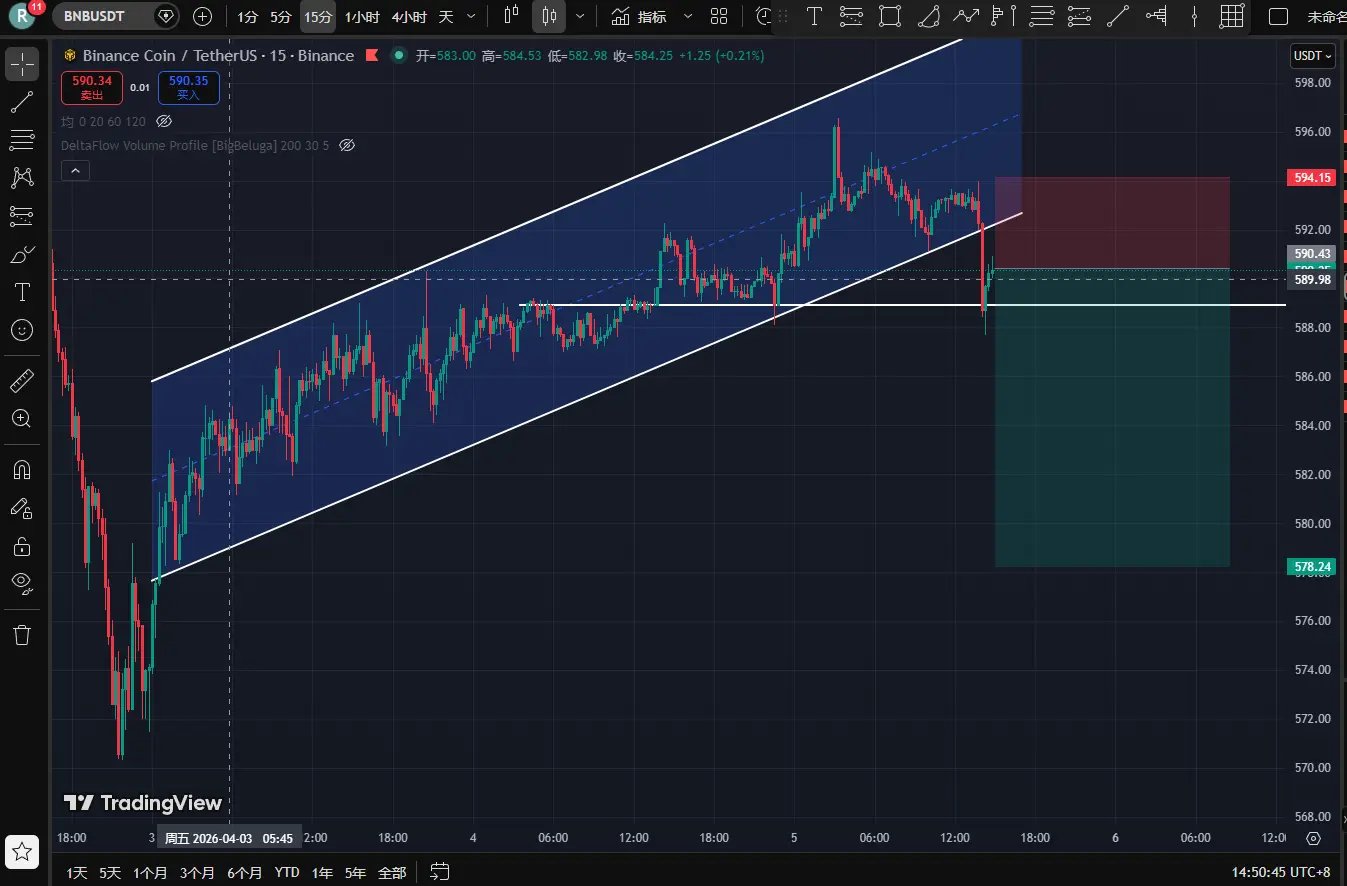The image size is (1347, 886).
Task: Switch to the 天 daily timeframe
Action: [446, 16]
